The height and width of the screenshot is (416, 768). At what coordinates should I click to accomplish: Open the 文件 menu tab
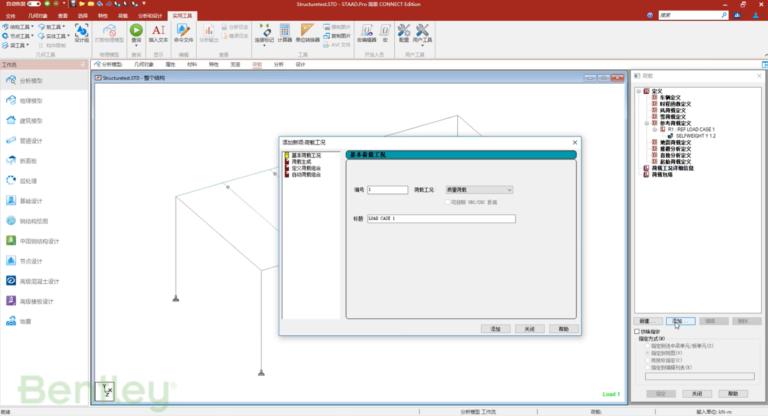pos(10,16)
